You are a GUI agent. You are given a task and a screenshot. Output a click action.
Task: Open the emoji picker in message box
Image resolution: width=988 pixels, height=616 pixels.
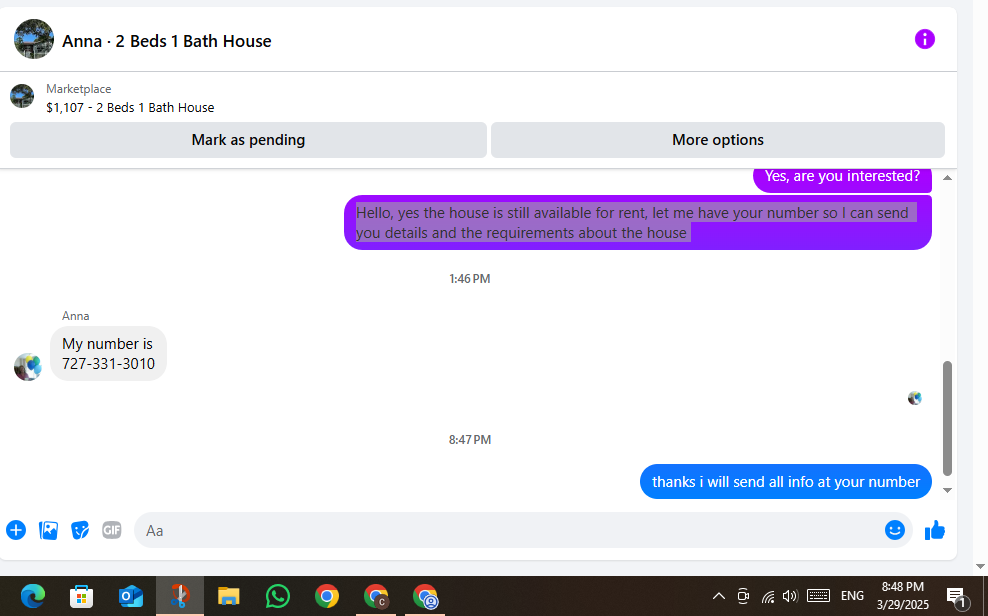pyautogui.click(x=895, y=530)
